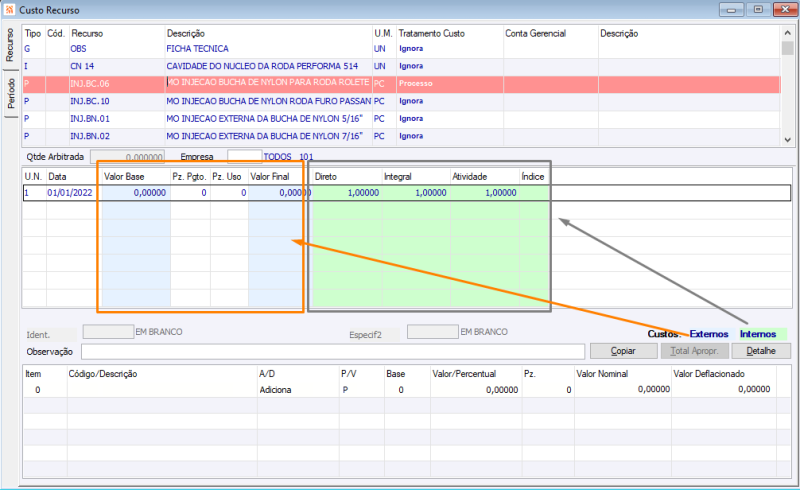Click the U.N. cell showing 1

pyautogui.click(x=34, y=193)
